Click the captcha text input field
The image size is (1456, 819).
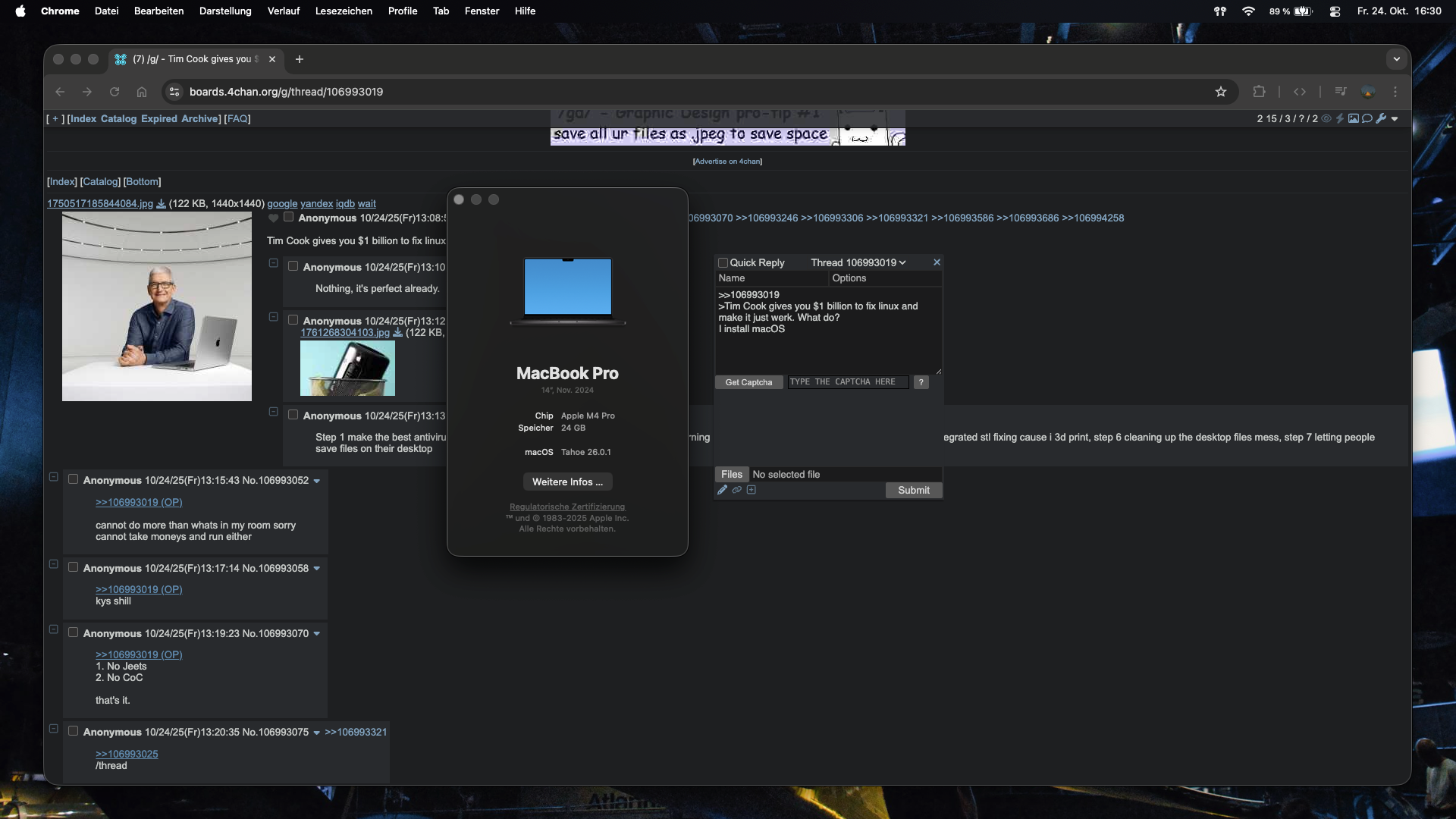(x=847, y=382)
